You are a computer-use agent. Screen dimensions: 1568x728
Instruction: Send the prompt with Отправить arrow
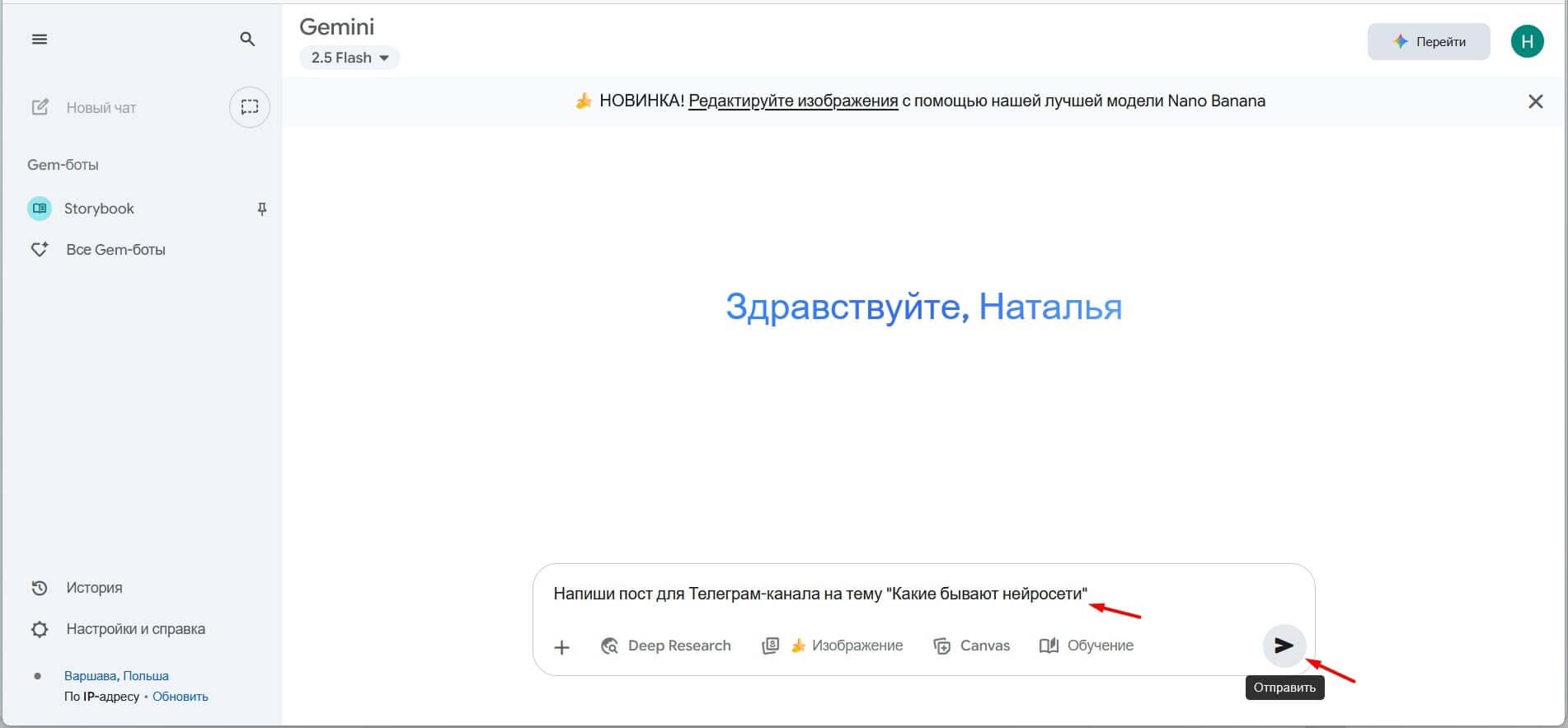coord(1284,646)
